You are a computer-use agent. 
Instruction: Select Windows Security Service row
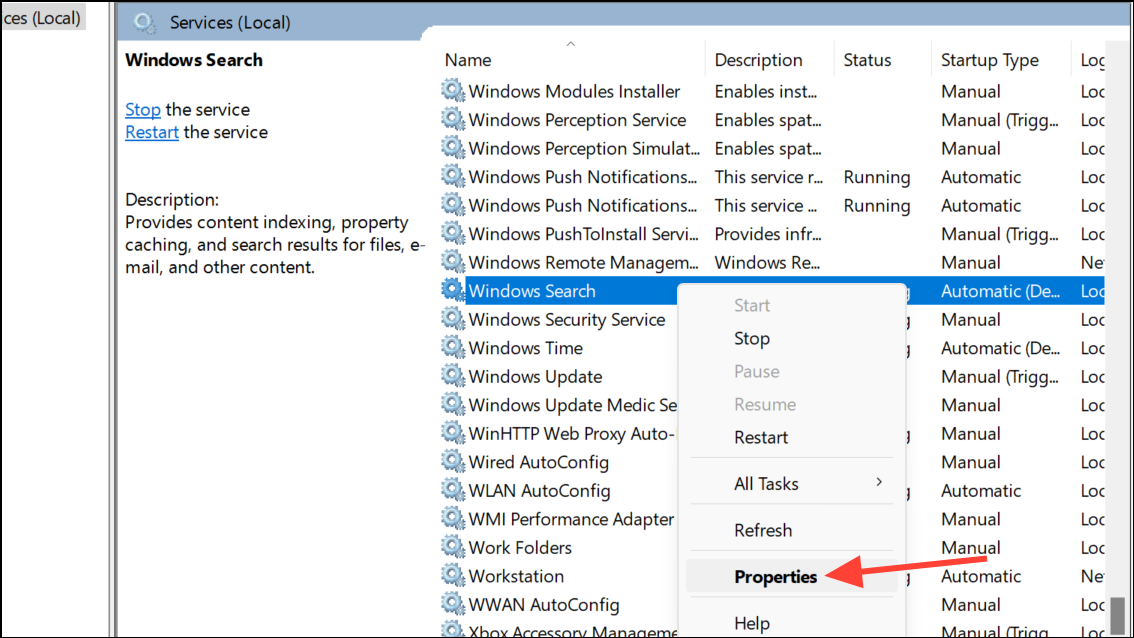pyautogui.click(x=567, y=320)
